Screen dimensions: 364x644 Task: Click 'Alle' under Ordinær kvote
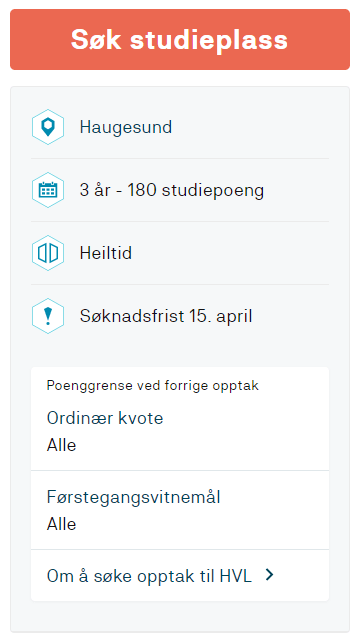pyautogui.click(x=61, y=445)
